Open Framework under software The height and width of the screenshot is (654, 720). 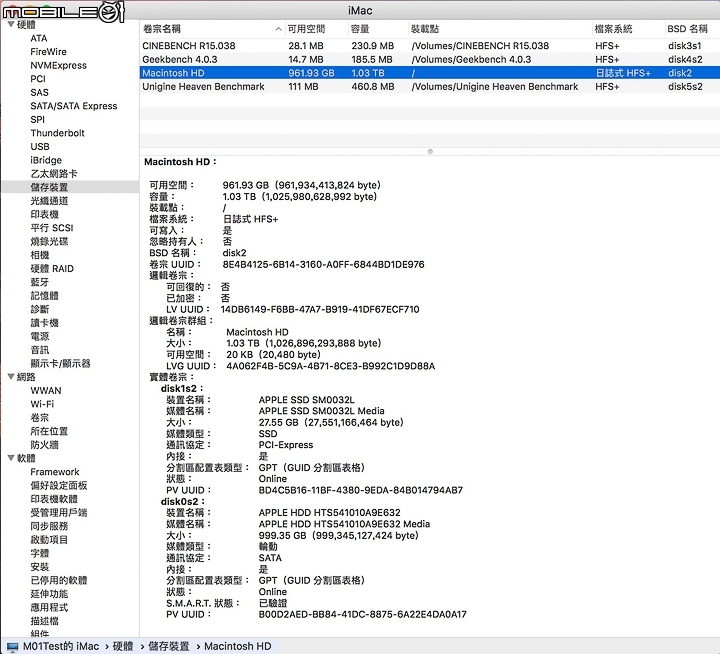pyautogui.click(x=55, y=472)
